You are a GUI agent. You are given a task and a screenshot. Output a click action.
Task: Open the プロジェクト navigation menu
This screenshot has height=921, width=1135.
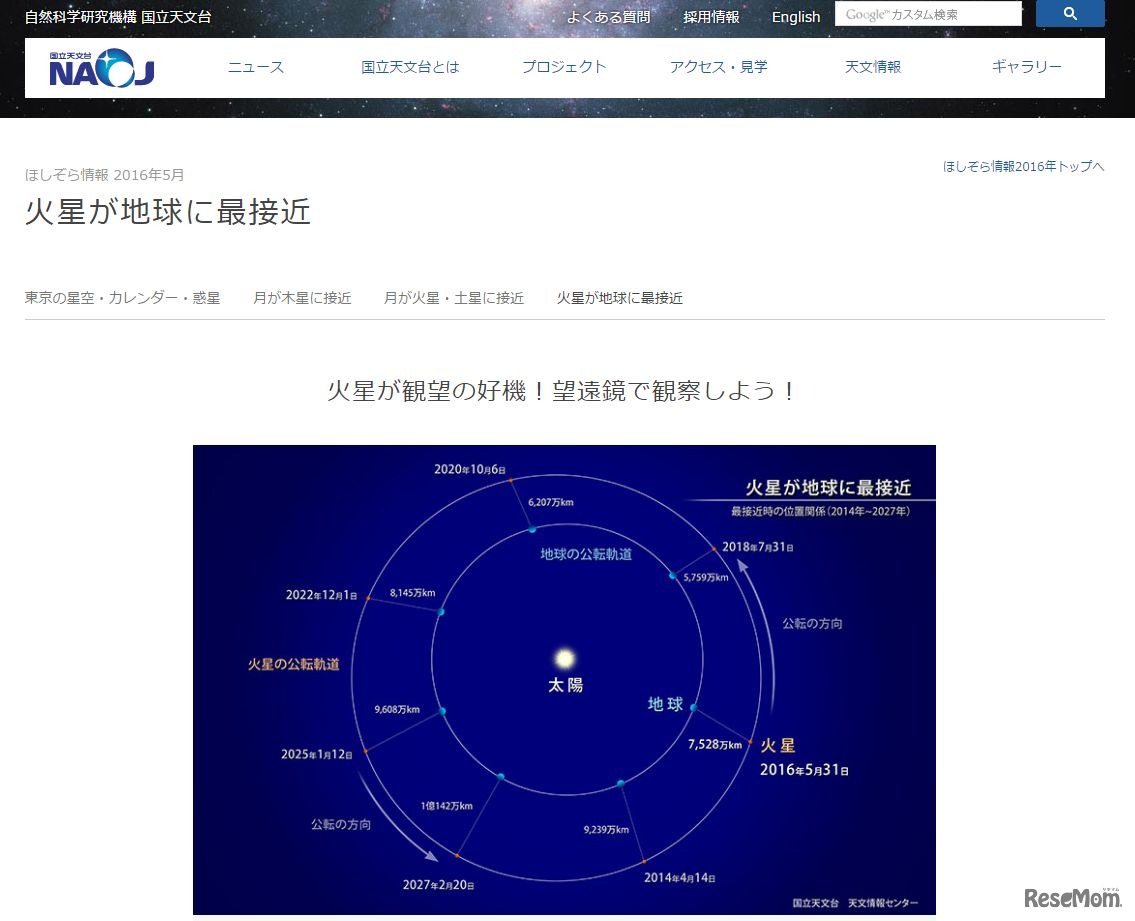click(564, 66)
